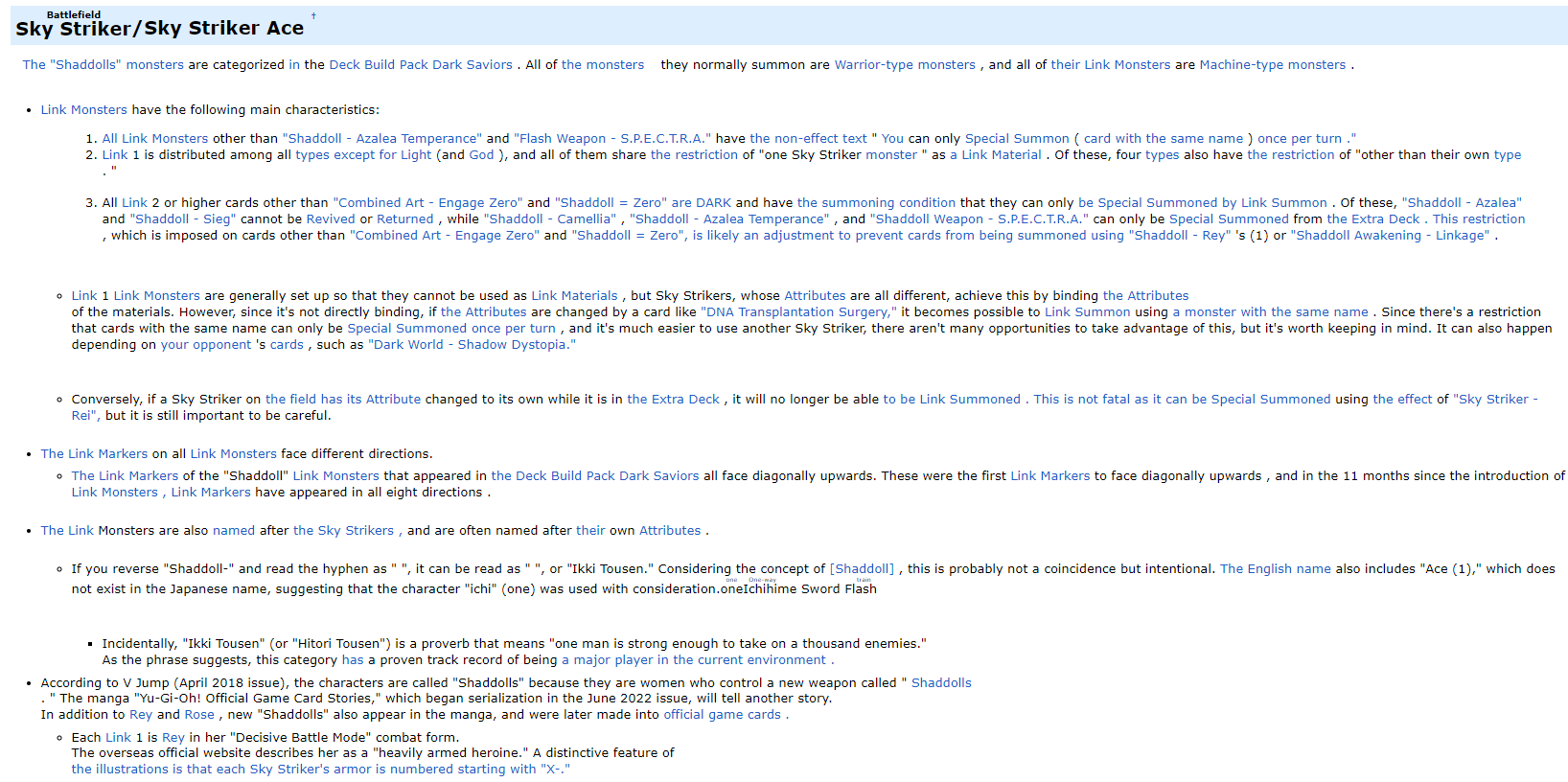Open '"Flash Weapon - S.P.E.C.T.R.A."' link

(612, 139)
